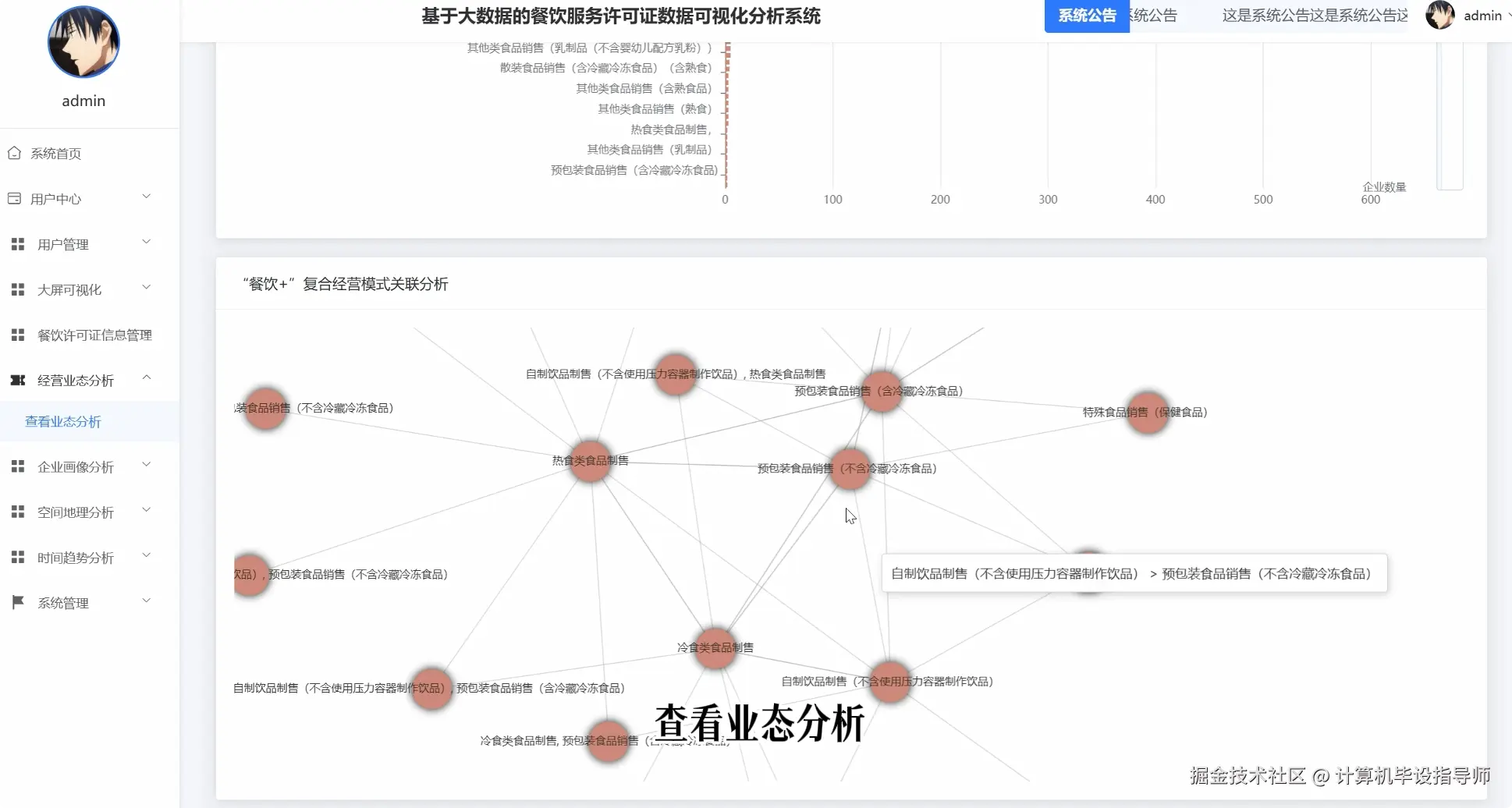Click the 热食类食品制售, axis label in bar chart
The image size is (1512, 808).
tap(671, 129)
